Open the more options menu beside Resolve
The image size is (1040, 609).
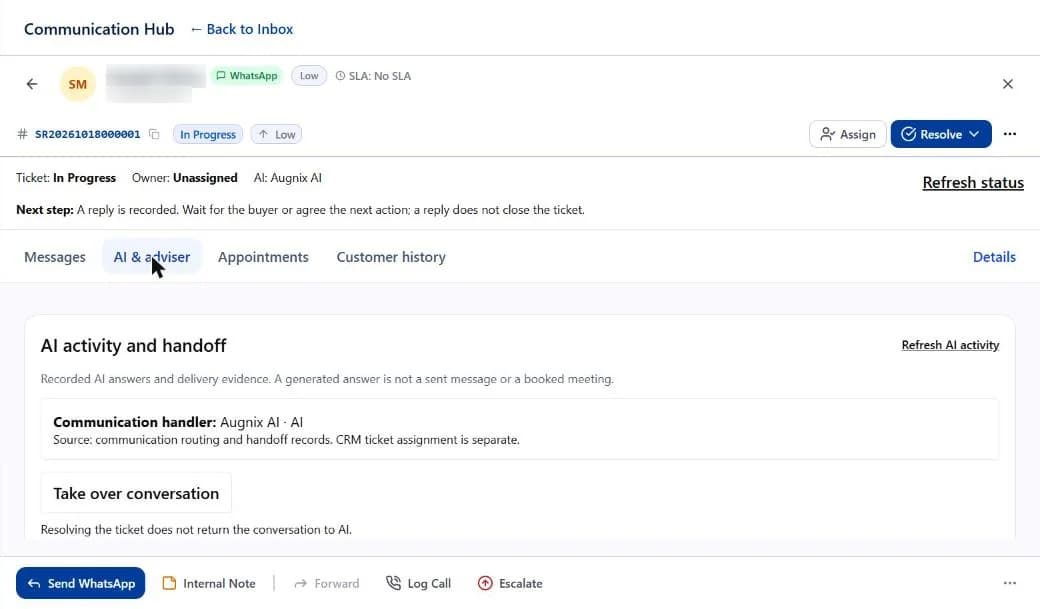(x=1009, y=134)
